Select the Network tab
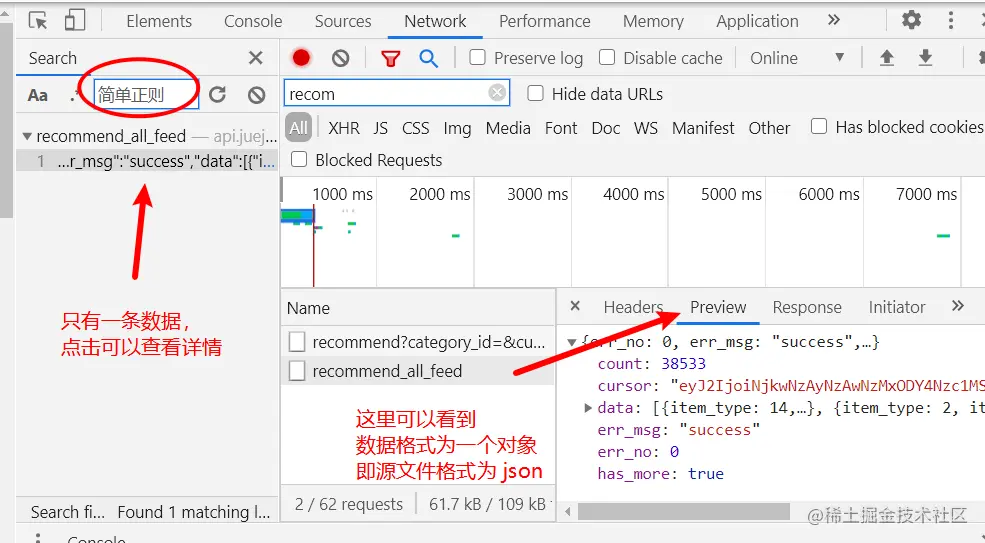 coord(435,21)
